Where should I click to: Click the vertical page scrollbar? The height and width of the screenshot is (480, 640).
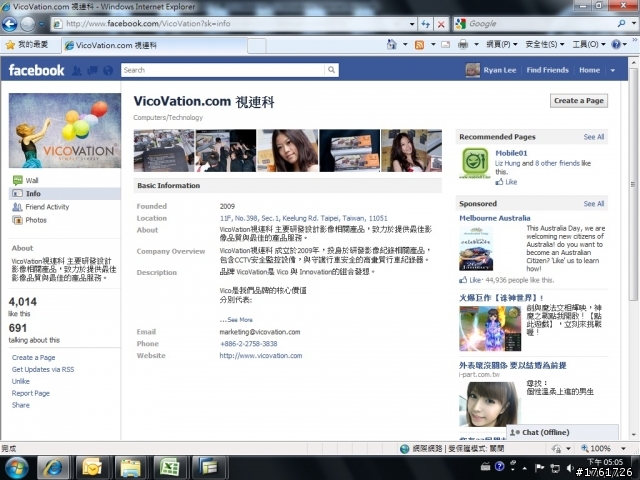633,184
